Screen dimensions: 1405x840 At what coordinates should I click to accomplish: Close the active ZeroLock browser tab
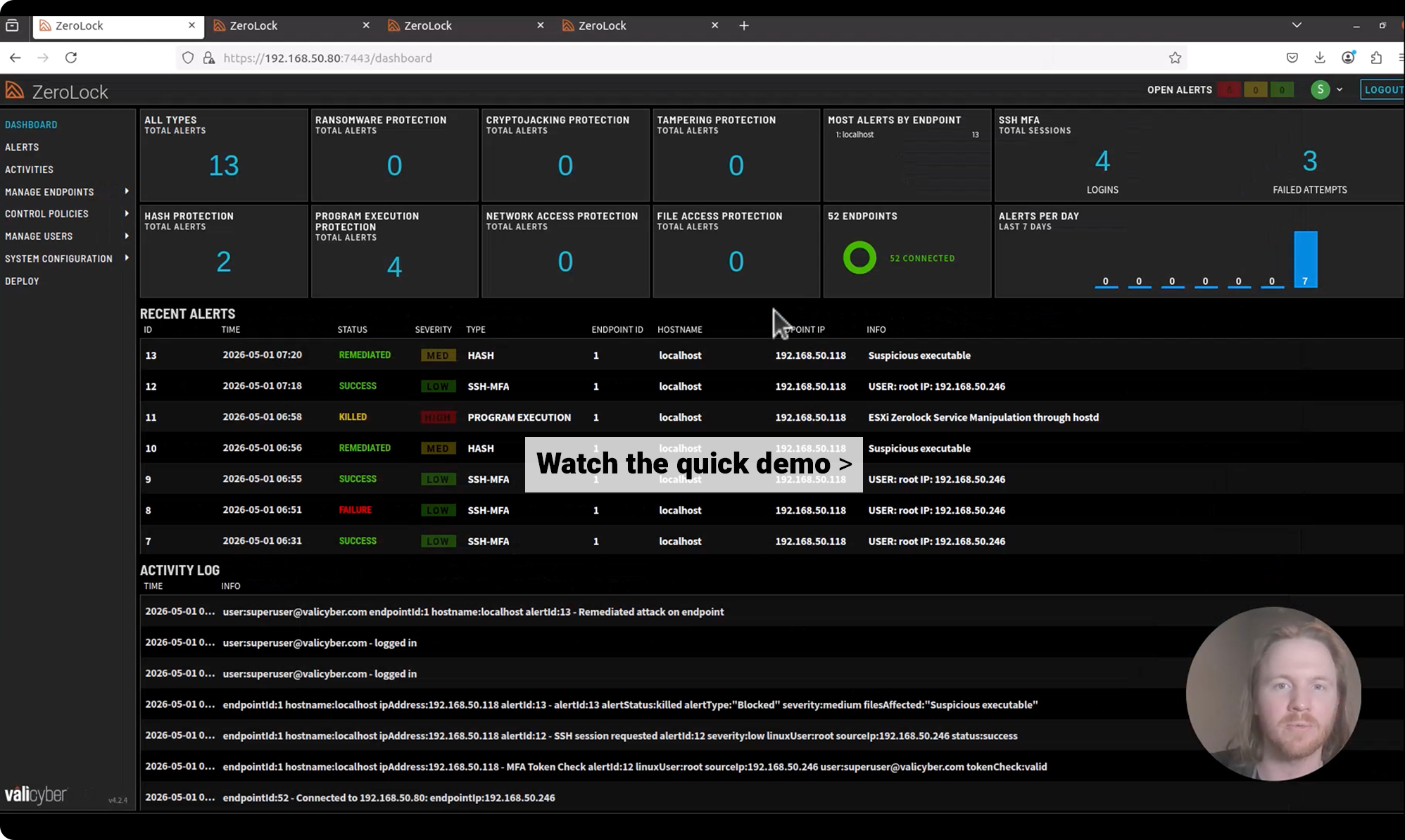[191, 25]
